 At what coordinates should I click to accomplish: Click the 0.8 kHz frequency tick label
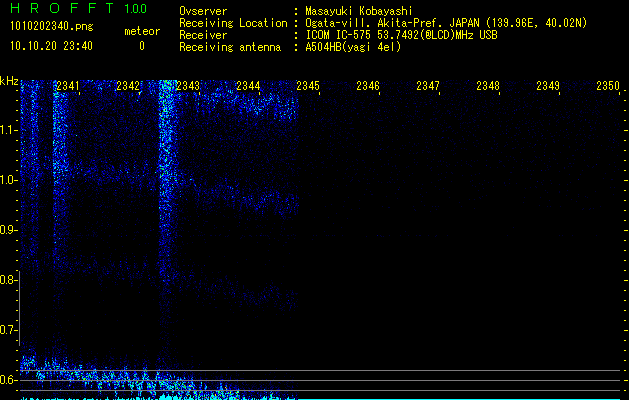point(8,280)
